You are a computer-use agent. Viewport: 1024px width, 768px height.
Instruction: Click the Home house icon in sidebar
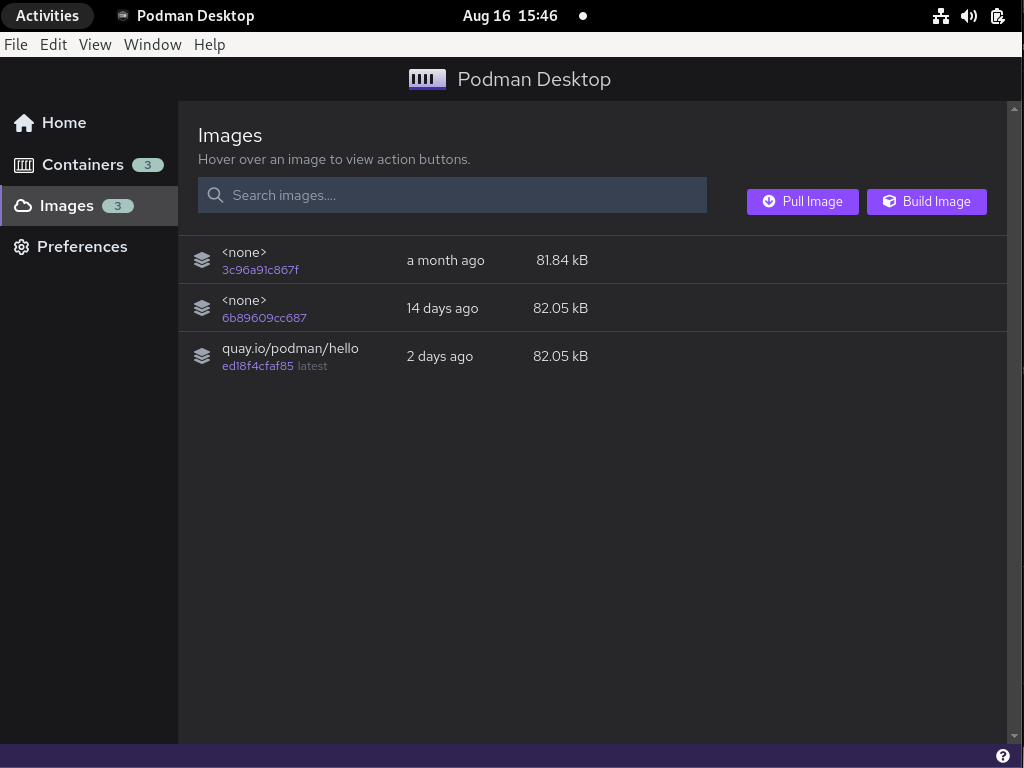pyautogui.click(x=24, y=123)
